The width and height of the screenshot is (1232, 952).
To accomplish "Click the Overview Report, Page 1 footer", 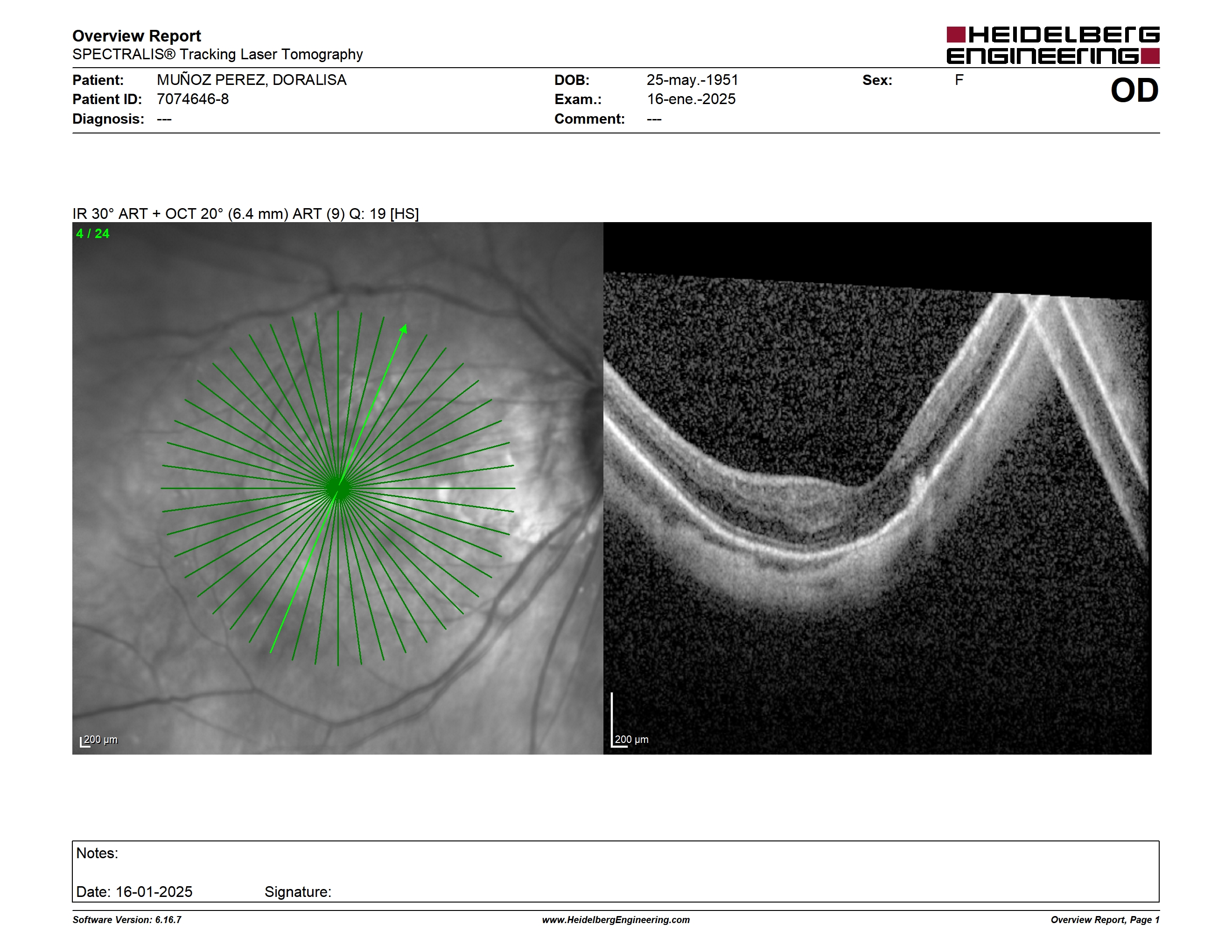I will coord(1105,920).
